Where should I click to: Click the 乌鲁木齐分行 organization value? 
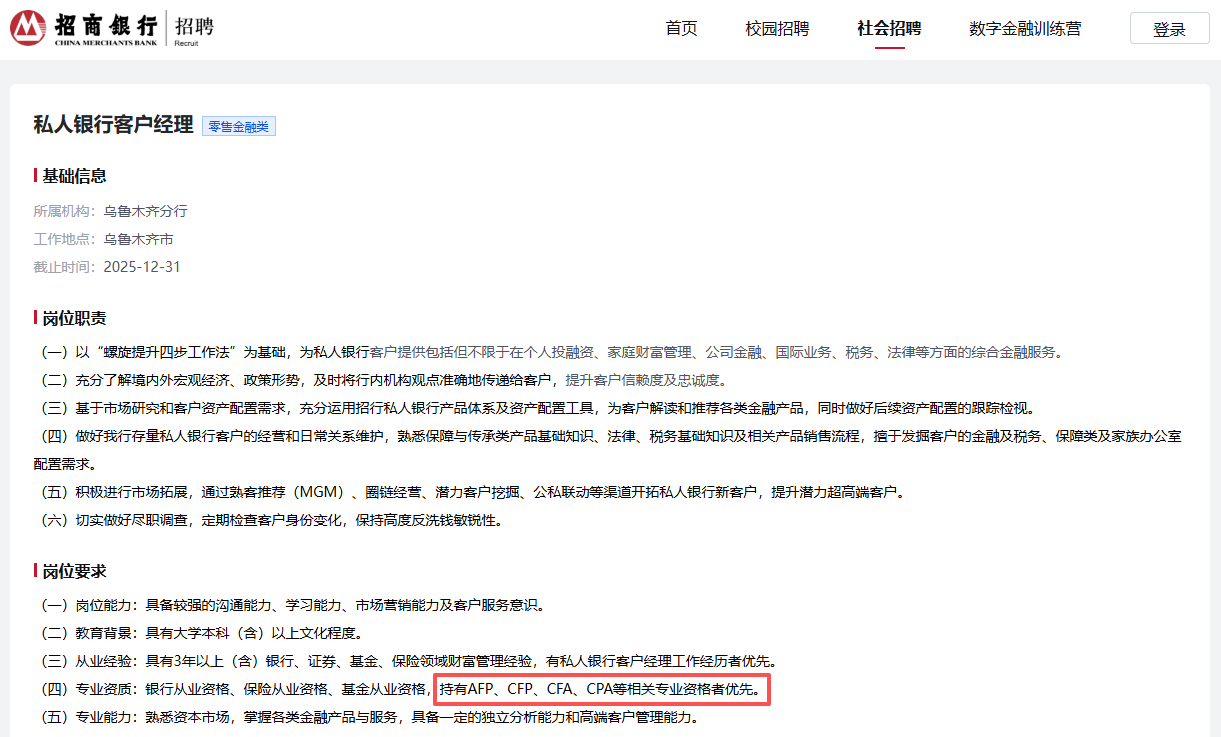tap(145, 211)
